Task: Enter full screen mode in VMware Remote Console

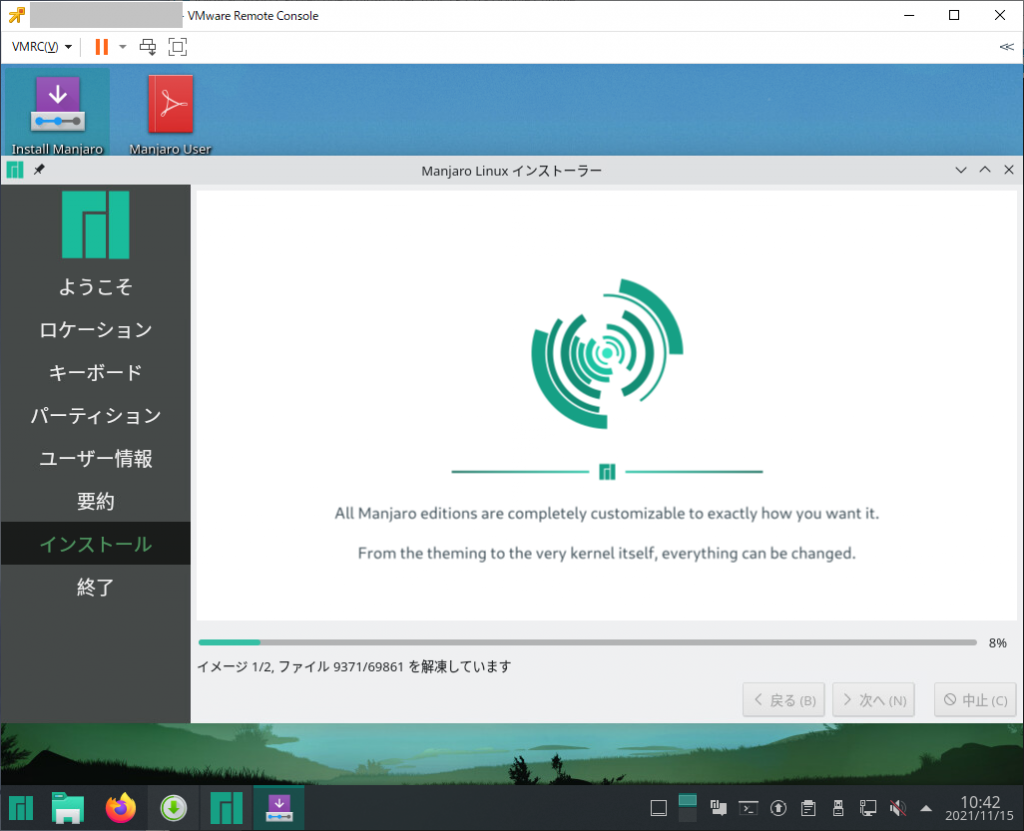Action: (178, 47)
